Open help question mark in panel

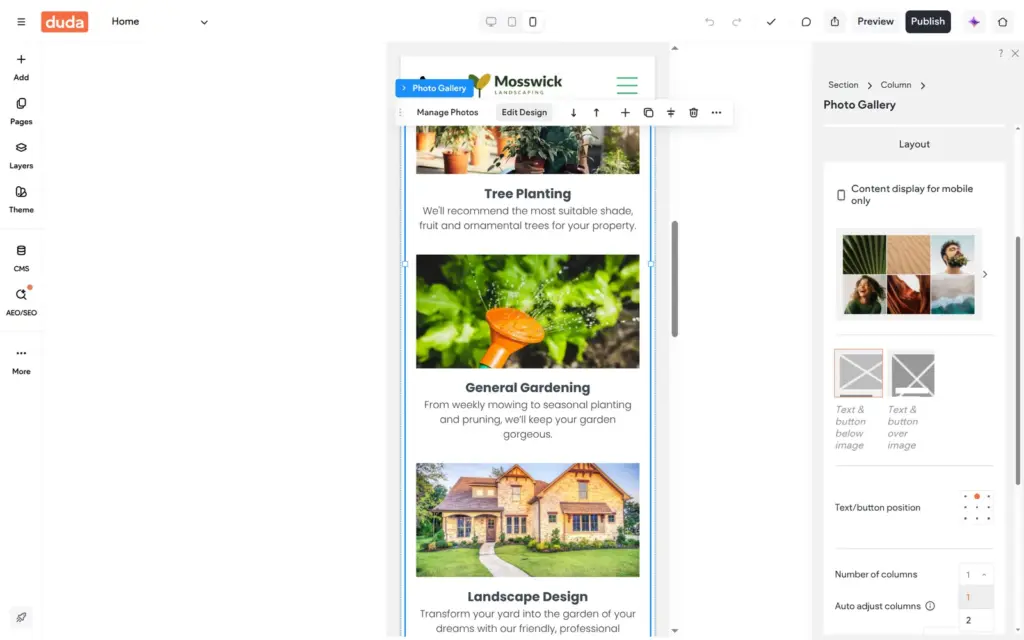point(1000,54)
